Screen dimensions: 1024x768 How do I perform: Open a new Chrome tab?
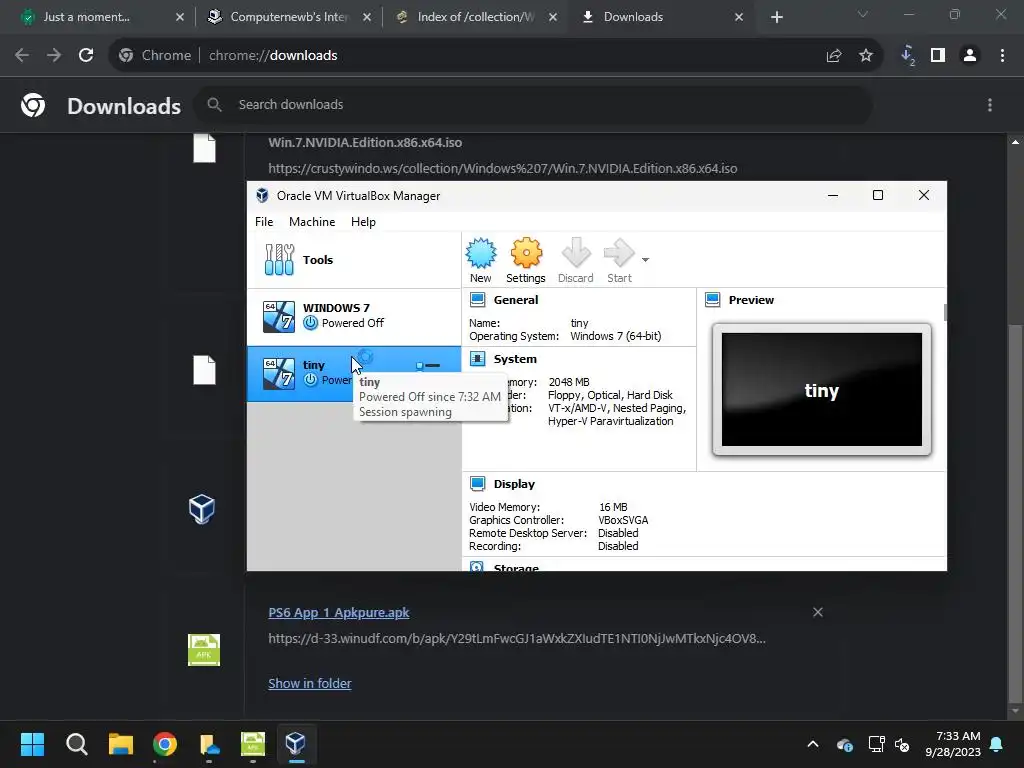point(776,17)
